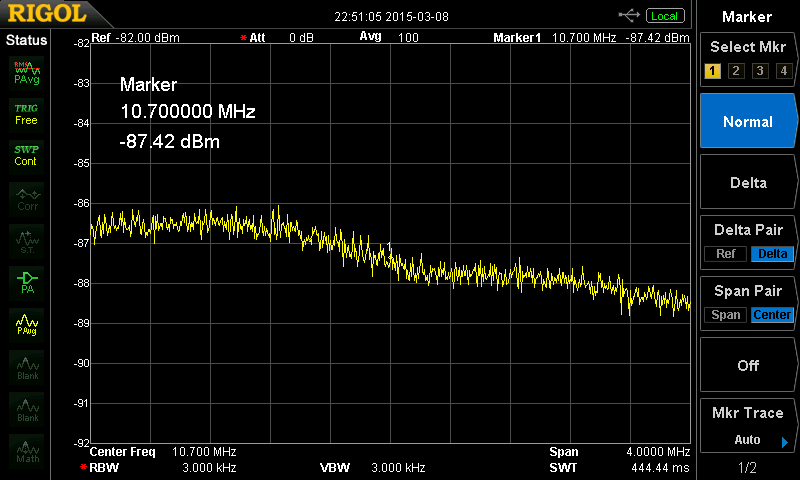The height and width of the screenshot is (480, 800).
Task: Click the VBW 3.000 kHz readout
Action: [372, 467]
